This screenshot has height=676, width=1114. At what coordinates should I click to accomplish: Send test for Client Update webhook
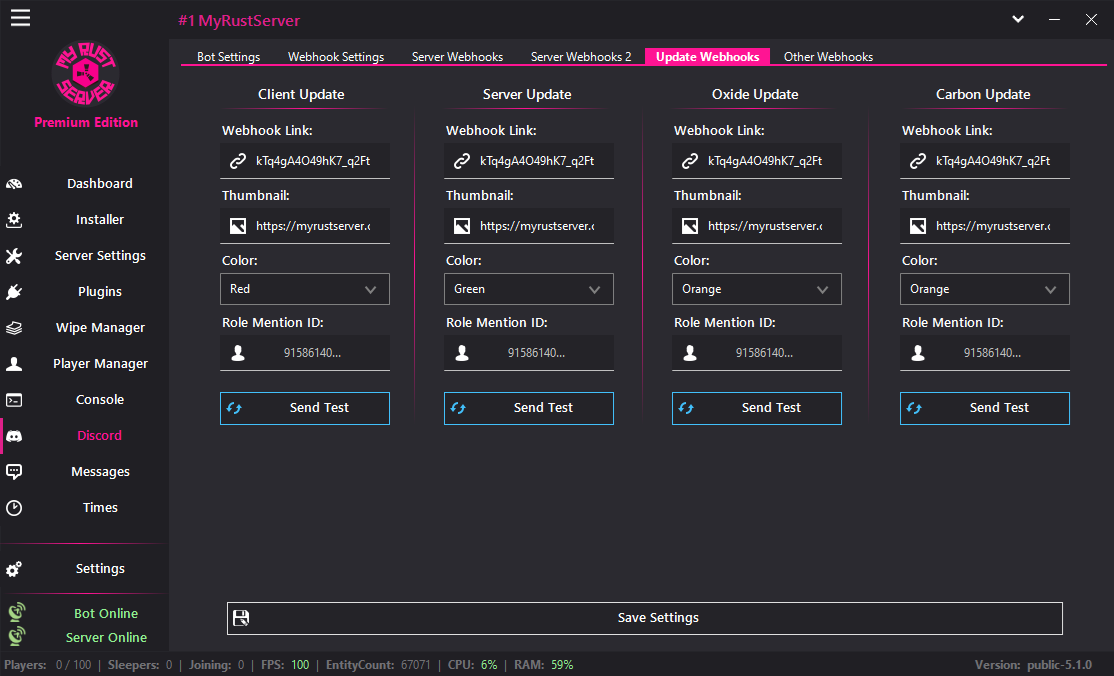305,408
